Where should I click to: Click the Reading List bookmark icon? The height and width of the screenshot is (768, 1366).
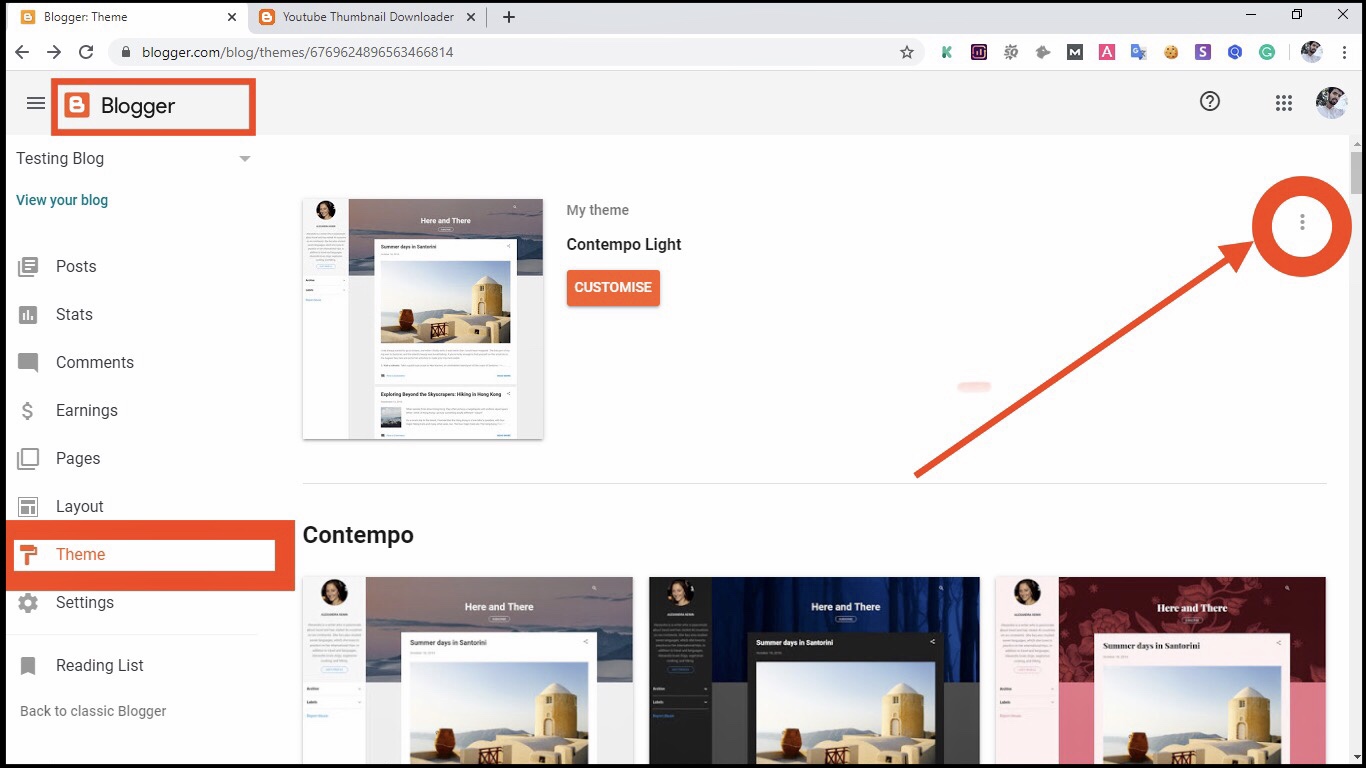tap(28, 666)
